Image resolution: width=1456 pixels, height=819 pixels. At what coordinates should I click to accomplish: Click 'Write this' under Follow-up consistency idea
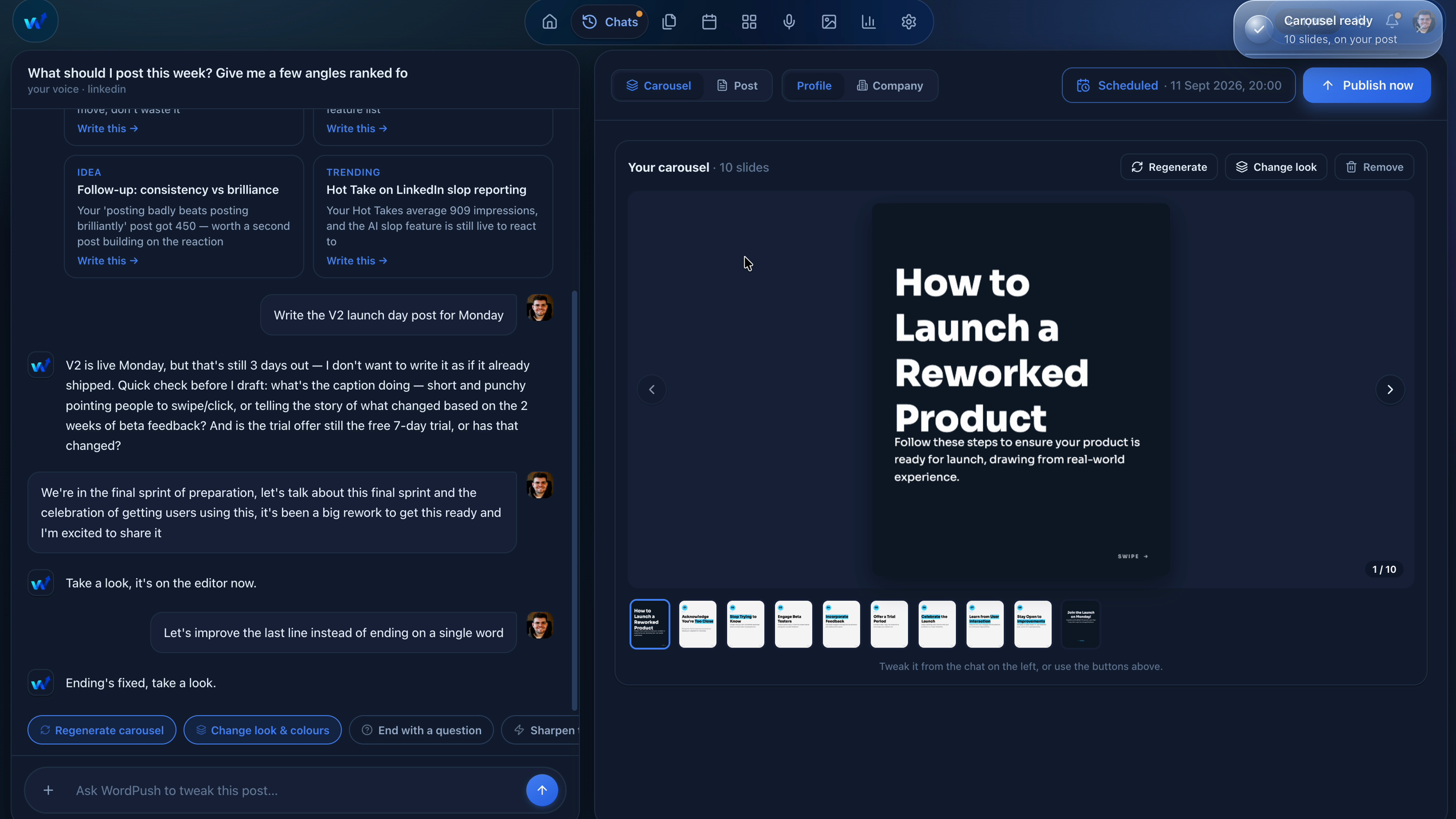click(x=107, y=260)
